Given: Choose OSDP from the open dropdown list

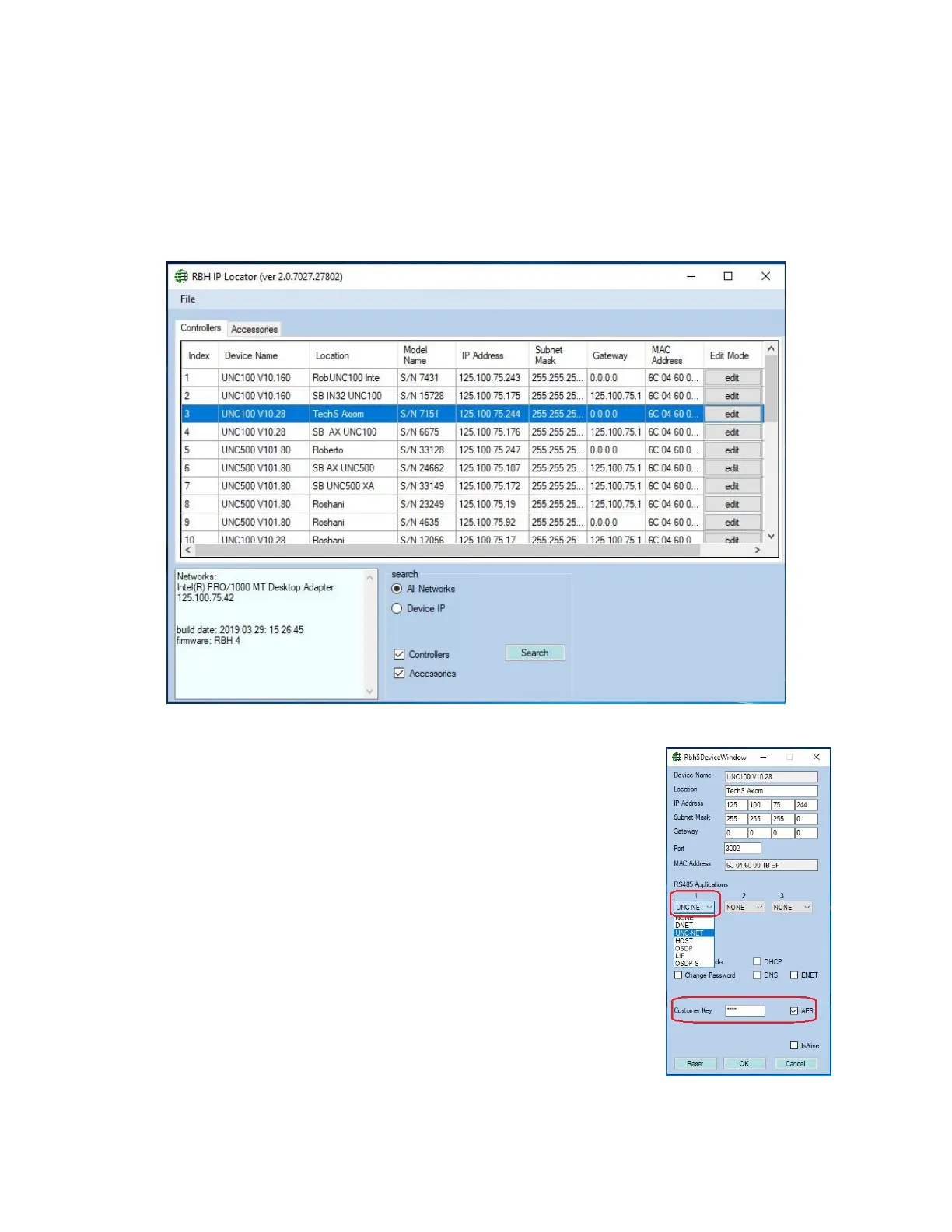Looking at the screenshot, I should click(x=693, y=948).
